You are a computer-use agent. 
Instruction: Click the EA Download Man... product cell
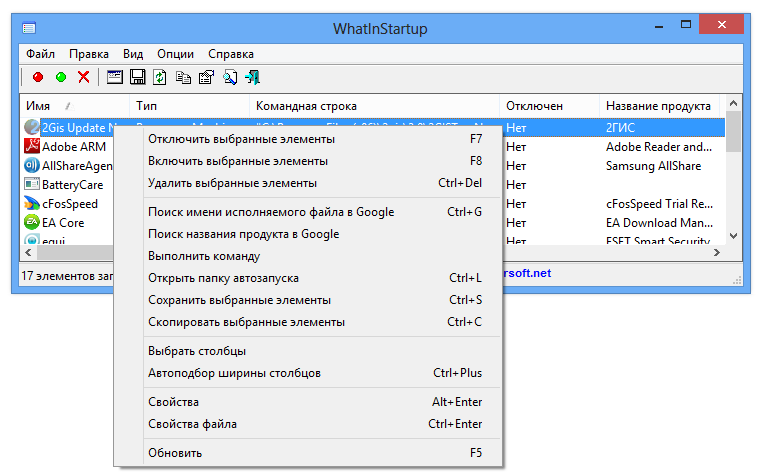pyautogui.click(x=659, y=223)
